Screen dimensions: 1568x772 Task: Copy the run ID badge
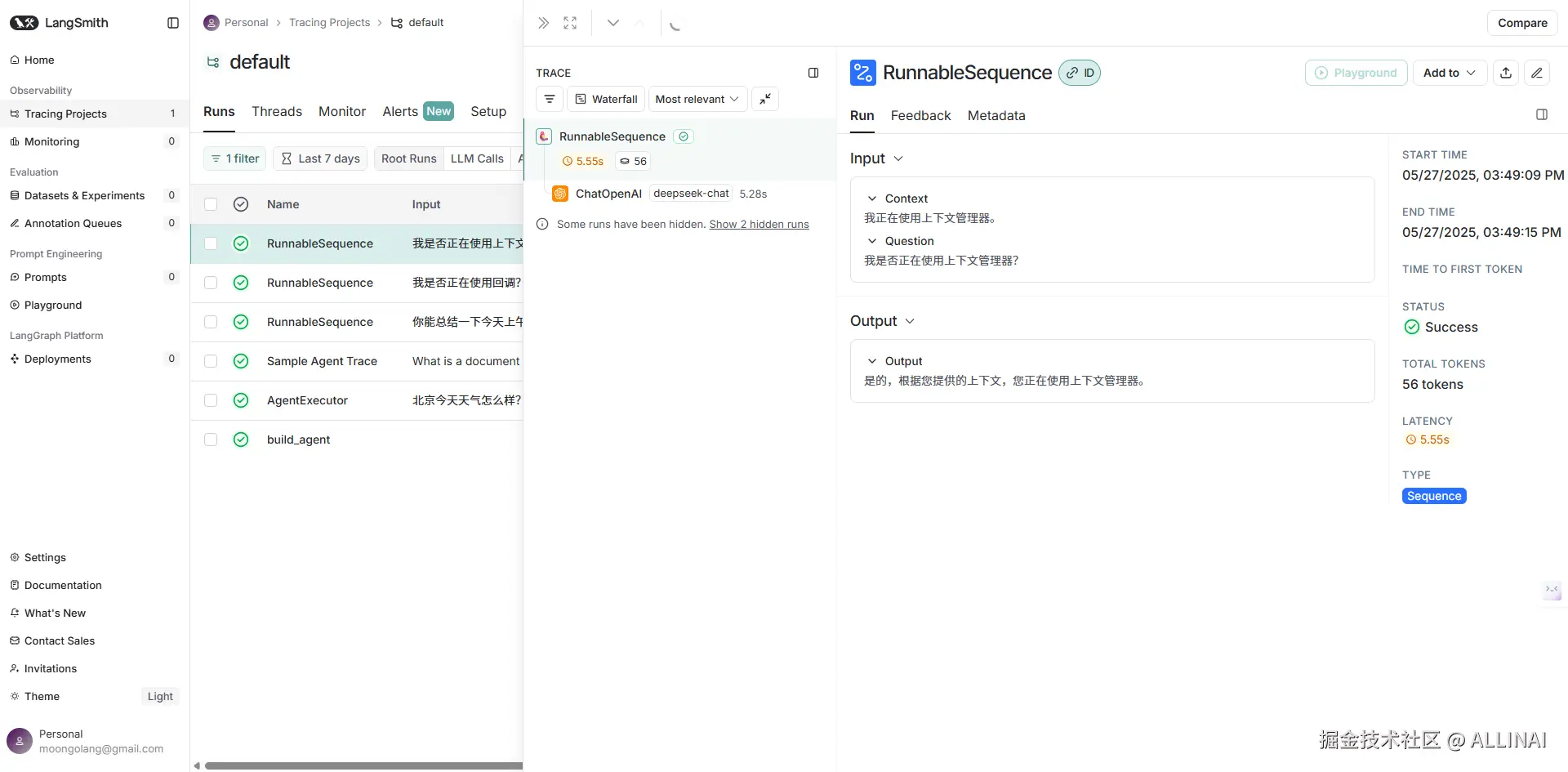[1080, 73]
